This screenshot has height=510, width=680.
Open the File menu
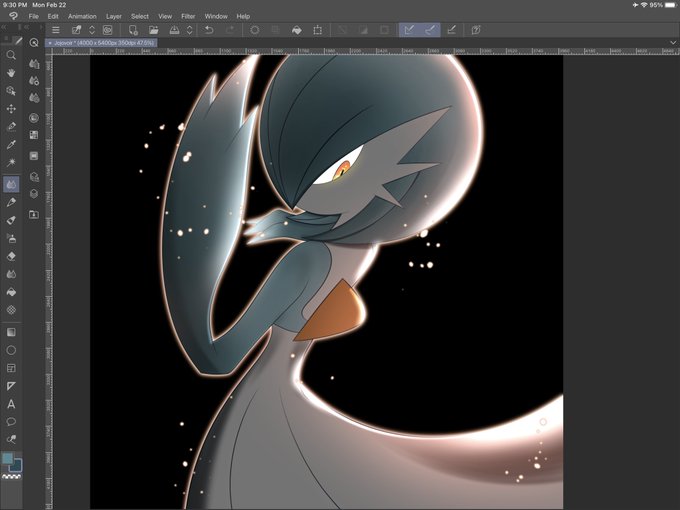click(x=33, y=16)
